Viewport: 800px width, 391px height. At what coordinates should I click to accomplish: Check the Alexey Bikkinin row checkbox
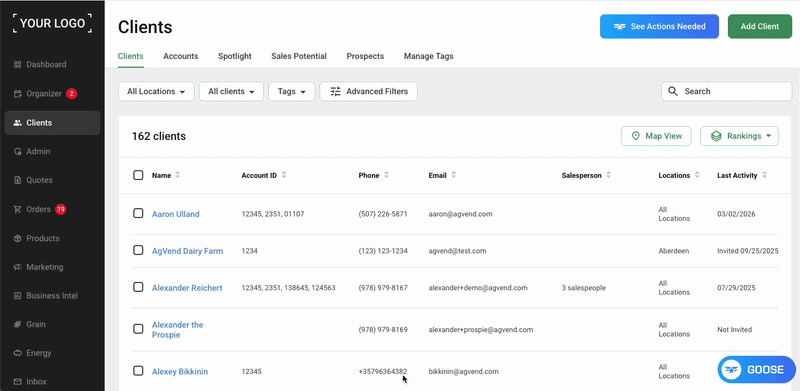coord(138,371)
